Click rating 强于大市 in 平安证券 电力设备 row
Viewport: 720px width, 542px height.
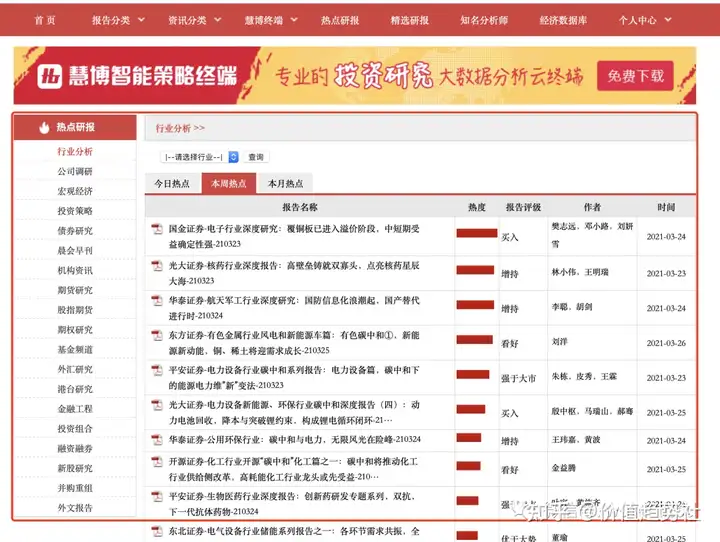(x=518, y=378)
